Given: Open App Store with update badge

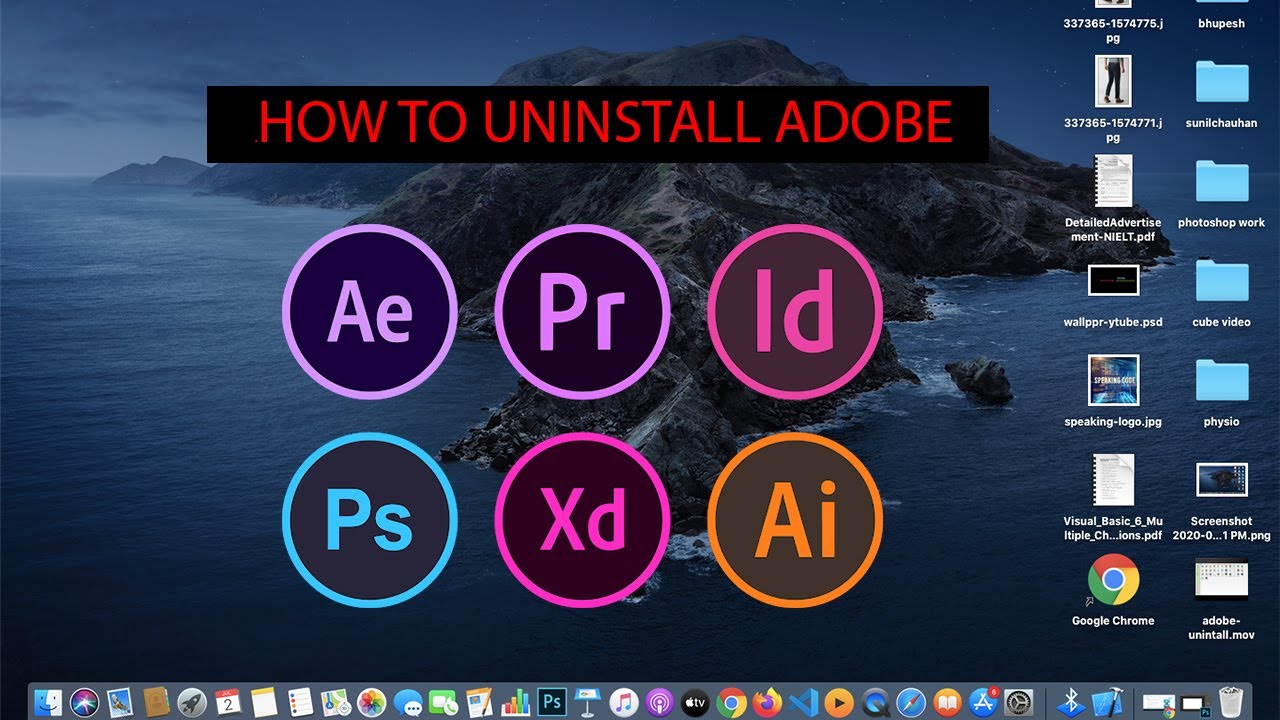Looking at the screenshot, I should (983, 702).
